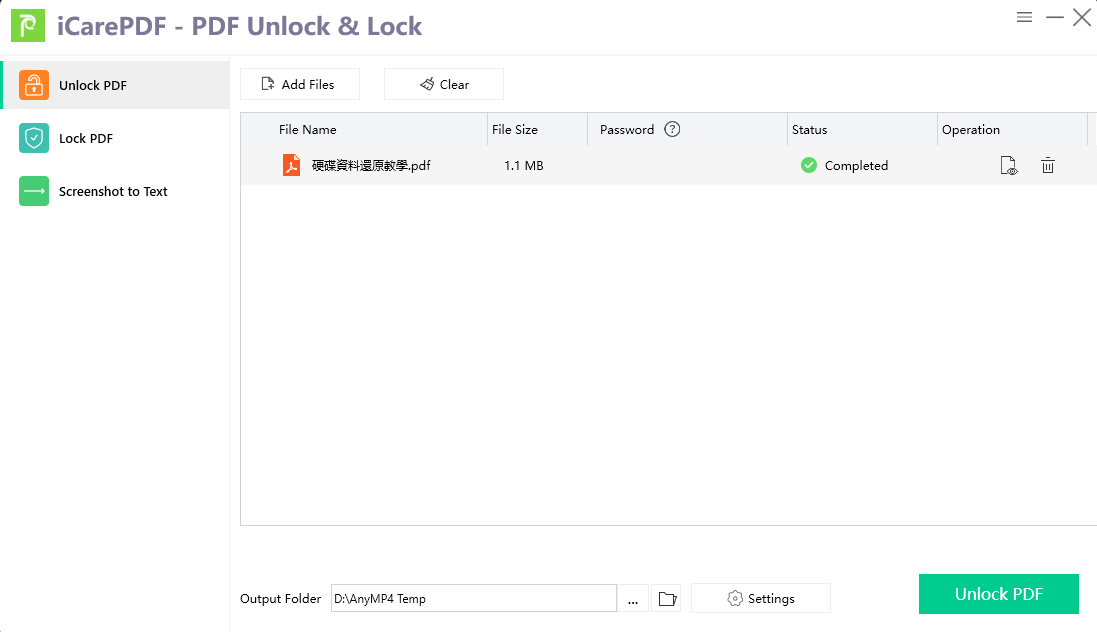1097x632 pixels.
Task: Click the File Name column header
Action: (x=308, y=130)
